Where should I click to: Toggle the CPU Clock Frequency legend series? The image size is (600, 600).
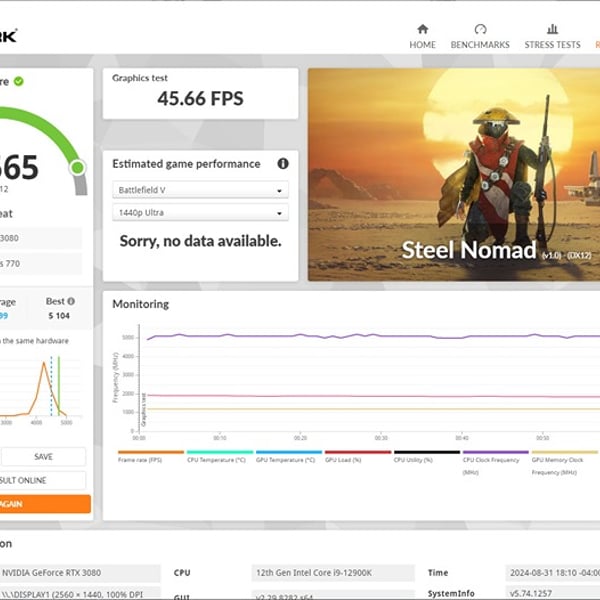point(496,463)
